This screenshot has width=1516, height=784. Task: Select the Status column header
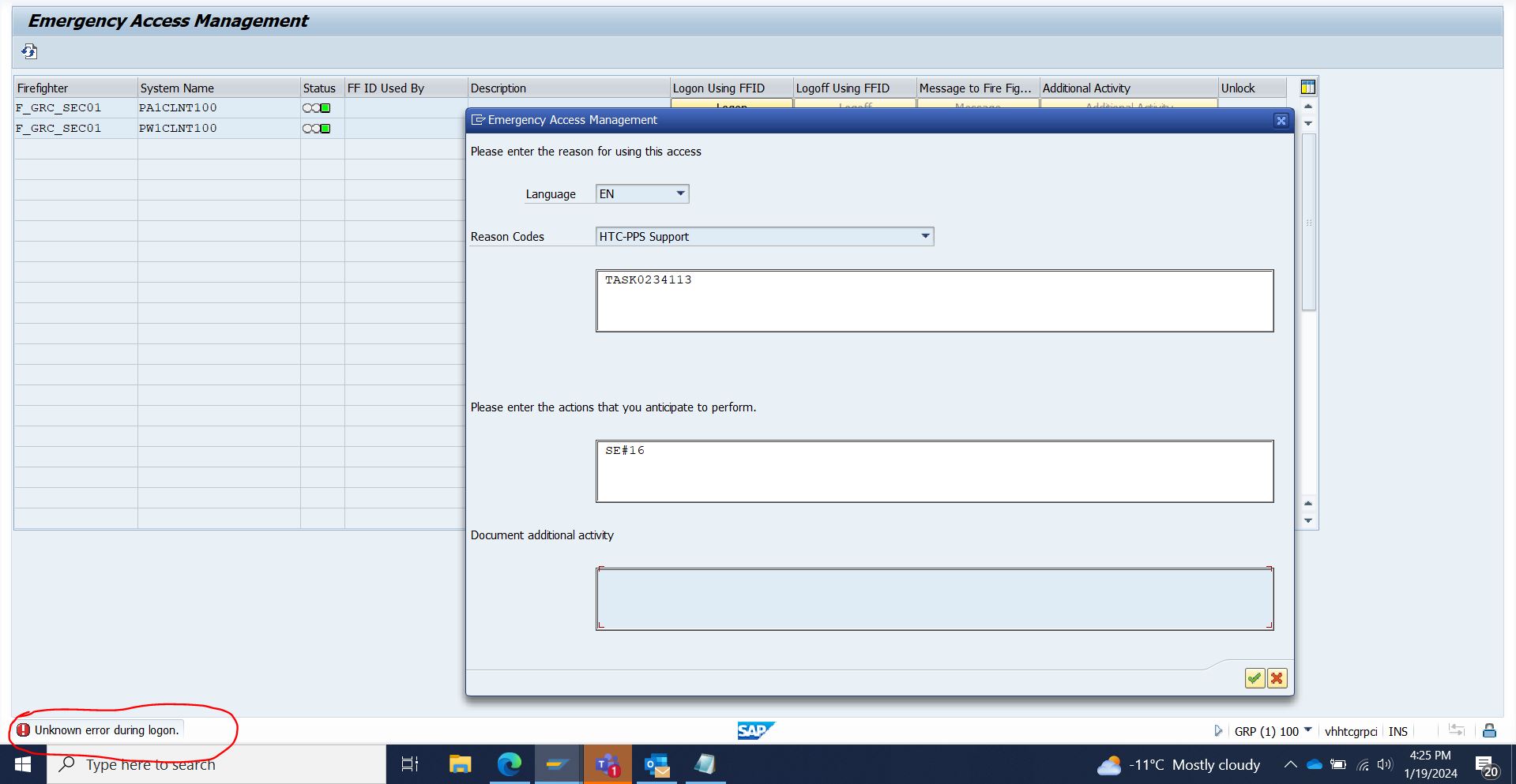coord(322,88)
